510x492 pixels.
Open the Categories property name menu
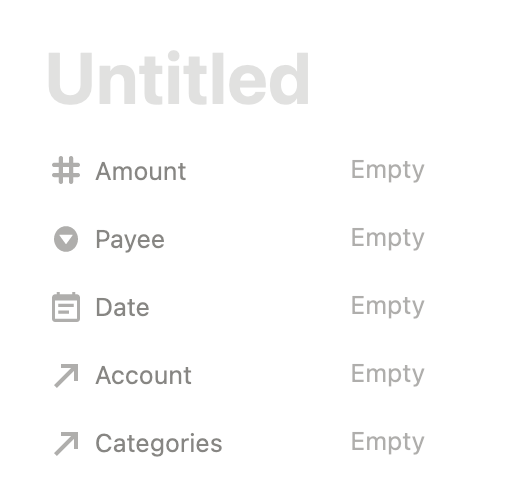coord(159,444)
